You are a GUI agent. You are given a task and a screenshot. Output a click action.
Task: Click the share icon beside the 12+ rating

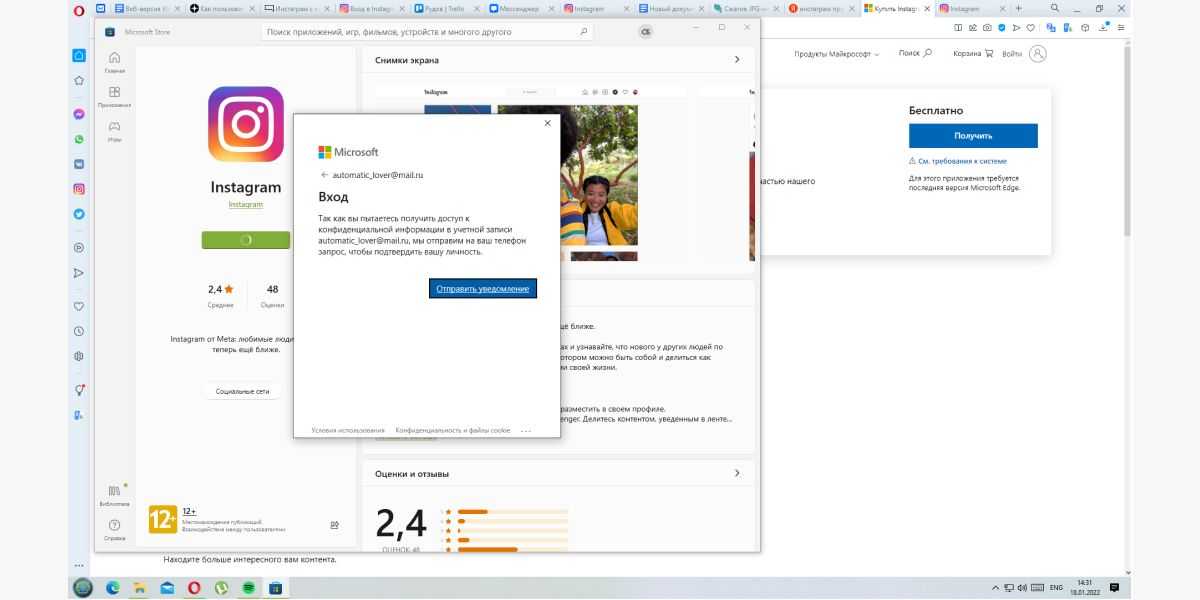[x=334, y=525]
